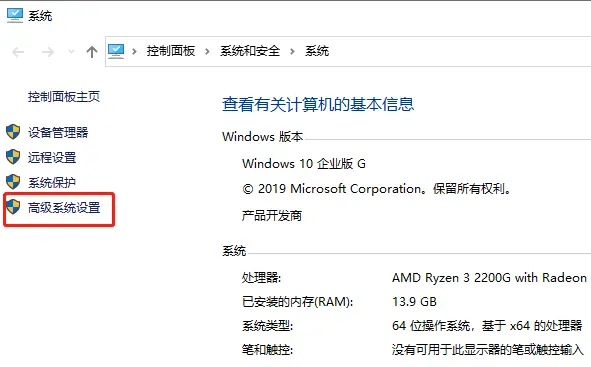
Task: Open 高级系统设置 link
Action: coord(64,207)
